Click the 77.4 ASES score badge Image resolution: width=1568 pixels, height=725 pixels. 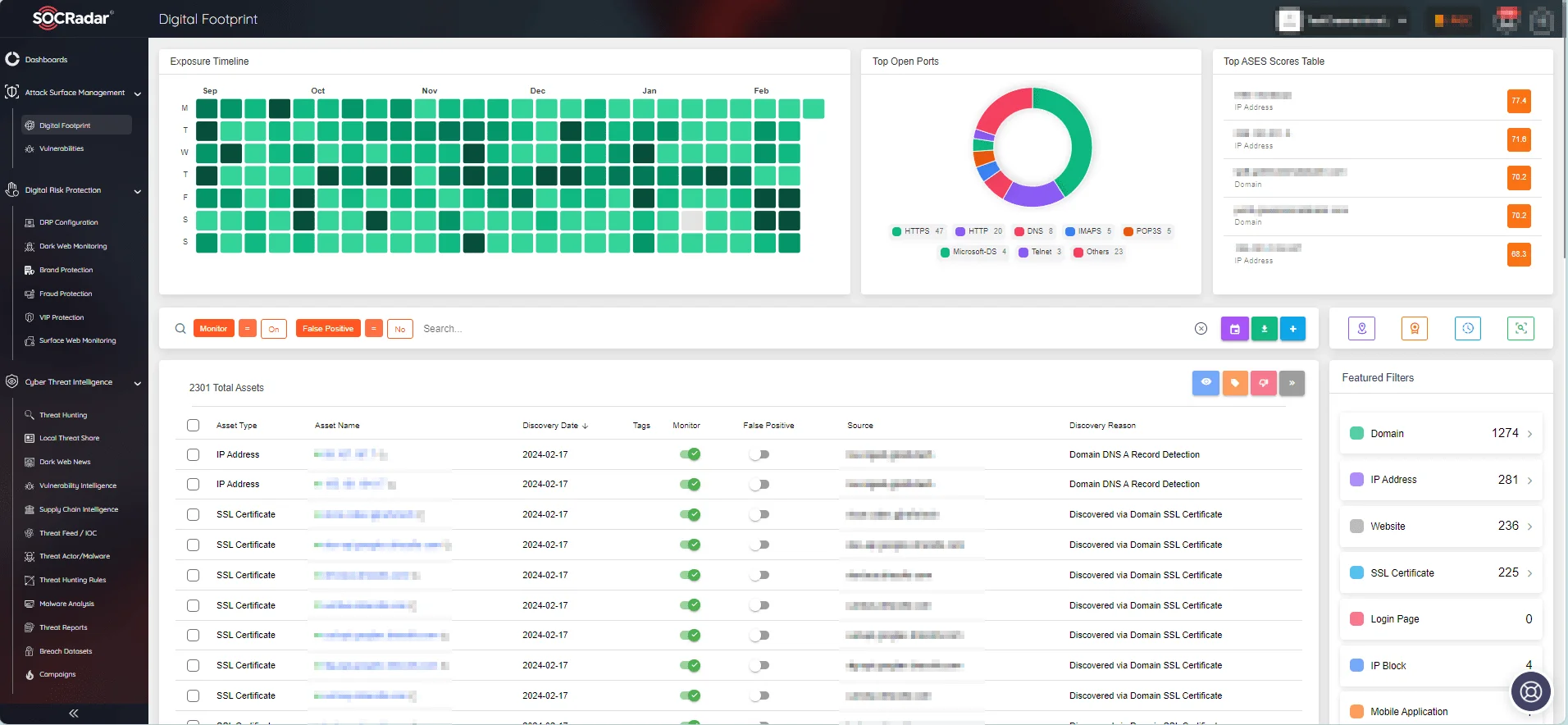pos(1519,101)
